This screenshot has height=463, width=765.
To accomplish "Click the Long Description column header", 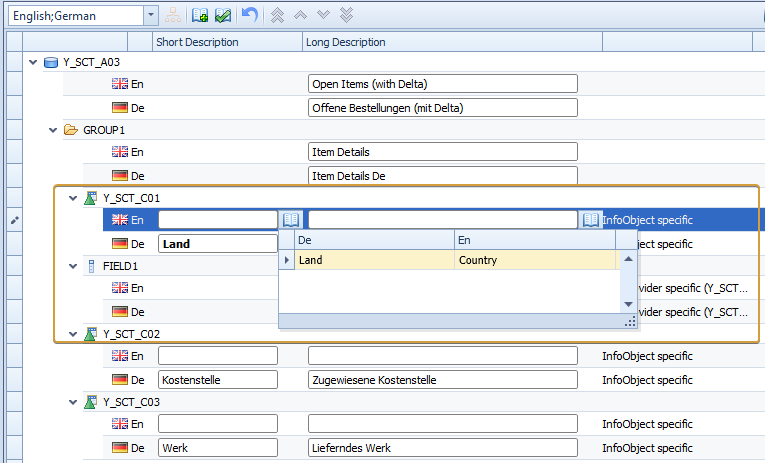I will pyautogui.click(x=346, y=42).
